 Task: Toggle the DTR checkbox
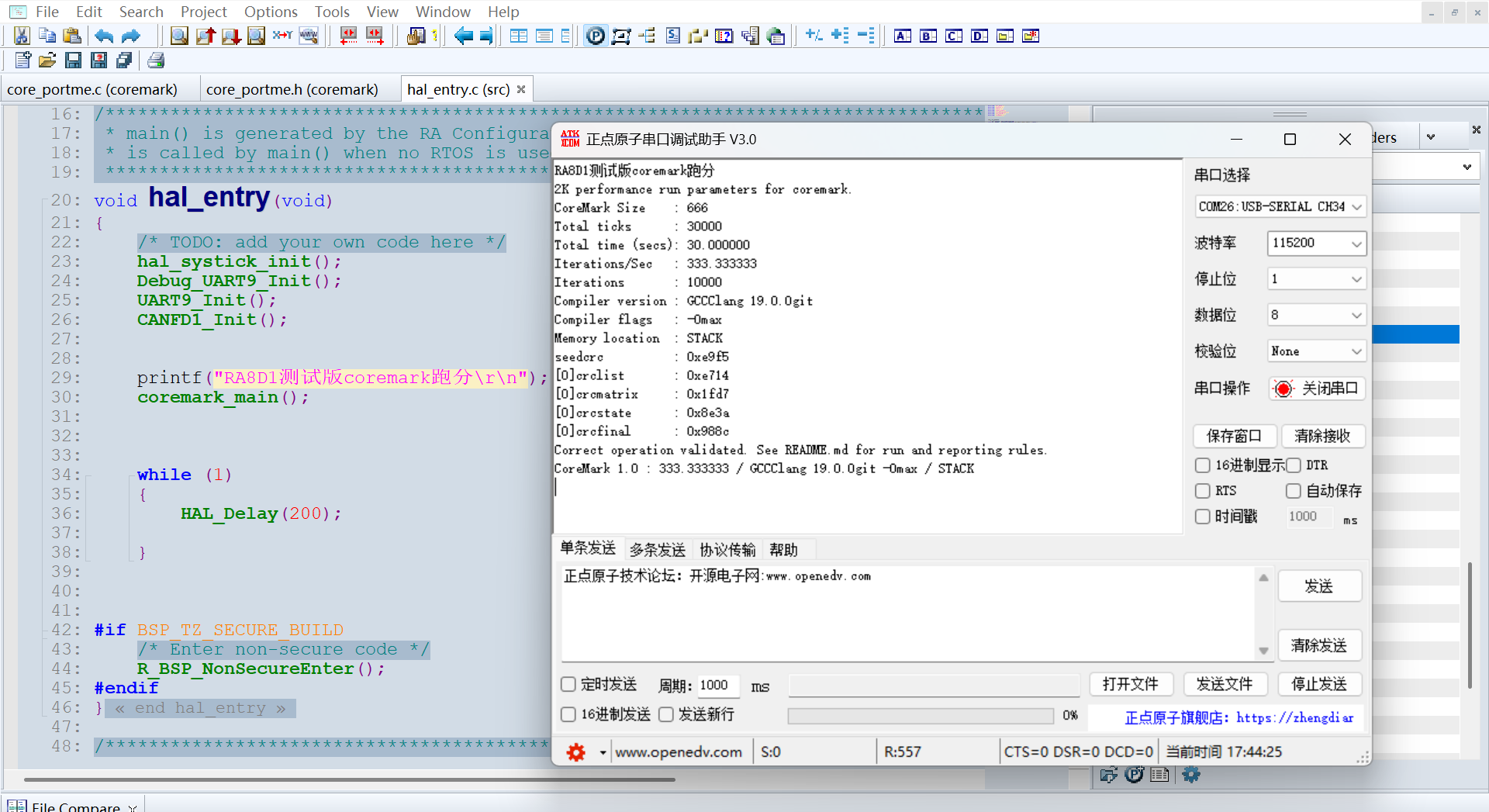pyautogui.click(x=1294, y=465)
